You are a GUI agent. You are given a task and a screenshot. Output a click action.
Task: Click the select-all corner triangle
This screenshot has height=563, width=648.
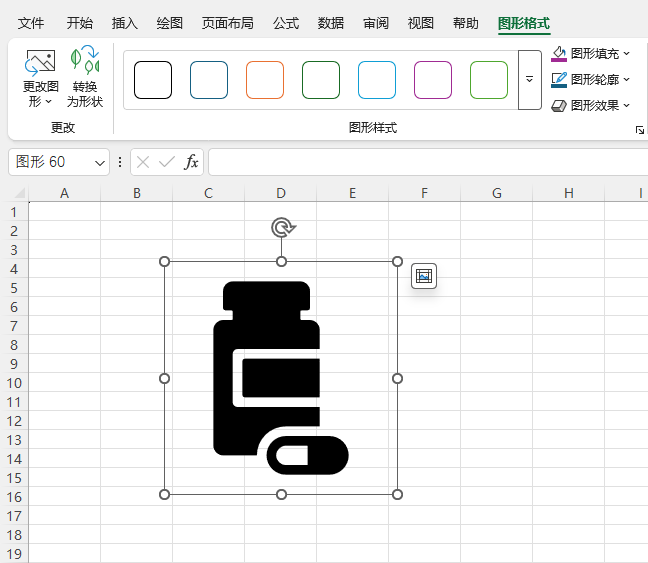19,193
